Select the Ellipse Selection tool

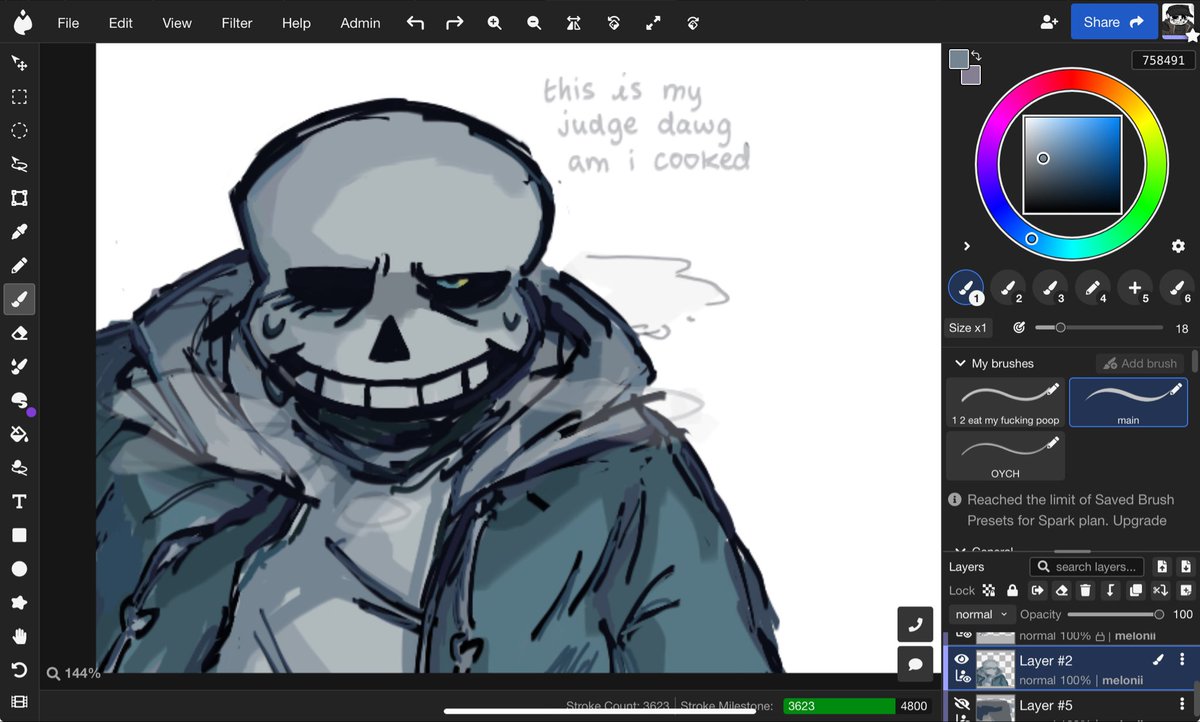[19, 131]
